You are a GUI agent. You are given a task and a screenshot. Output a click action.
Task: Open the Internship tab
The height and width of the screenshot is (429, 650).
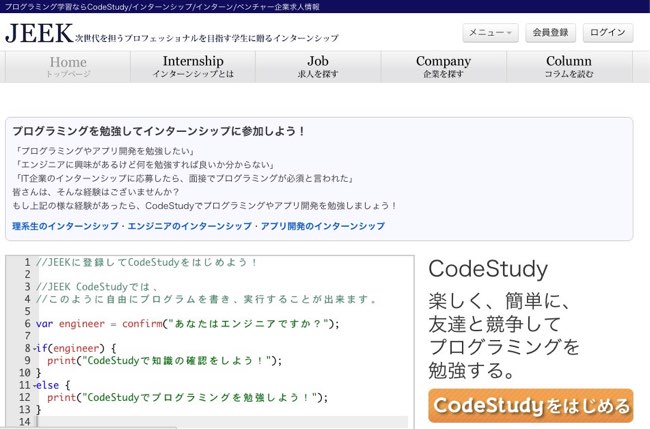click(193, 67)
